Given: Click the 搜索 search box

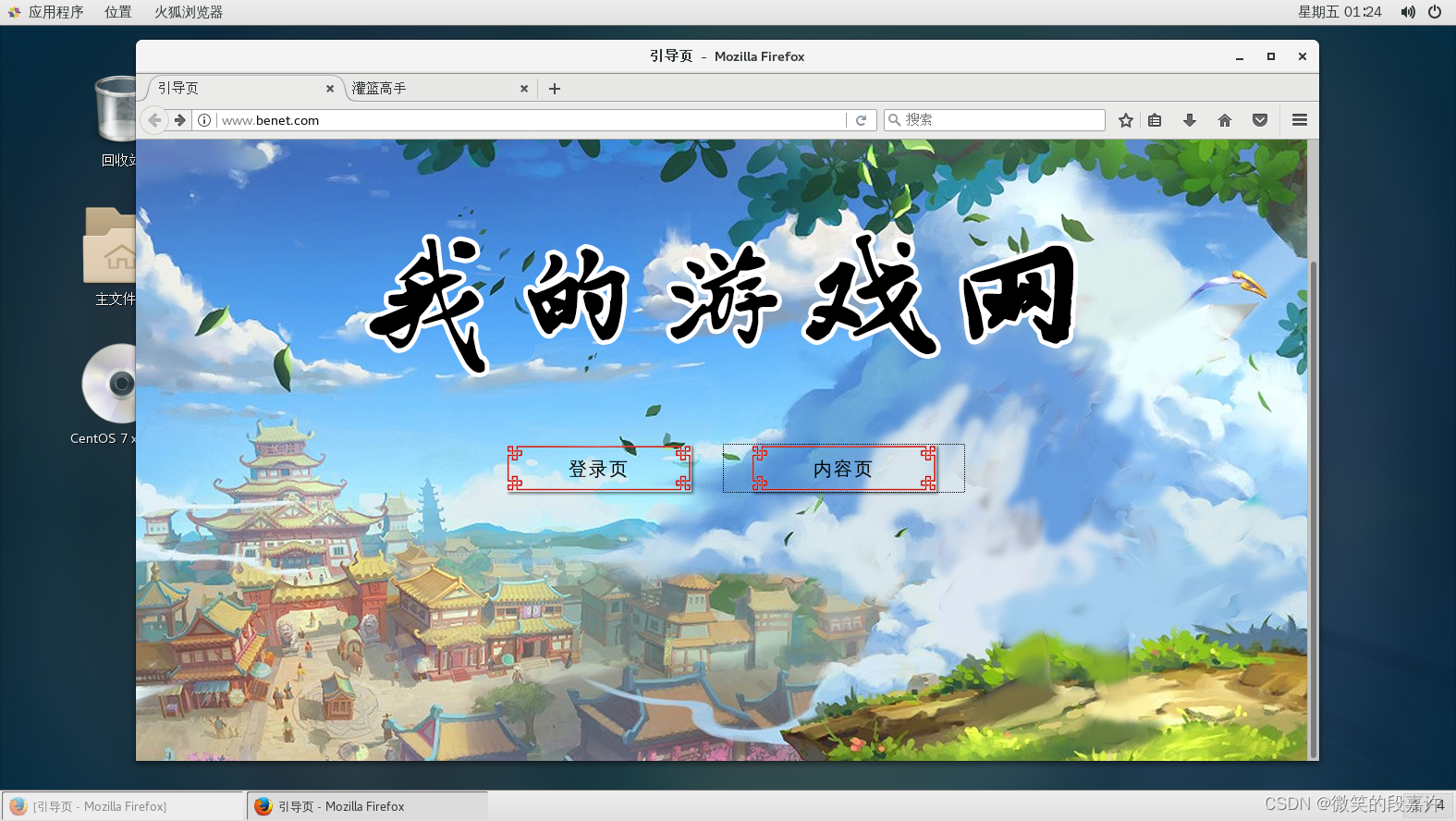Looking at the screenshot, I should [995, 120].
